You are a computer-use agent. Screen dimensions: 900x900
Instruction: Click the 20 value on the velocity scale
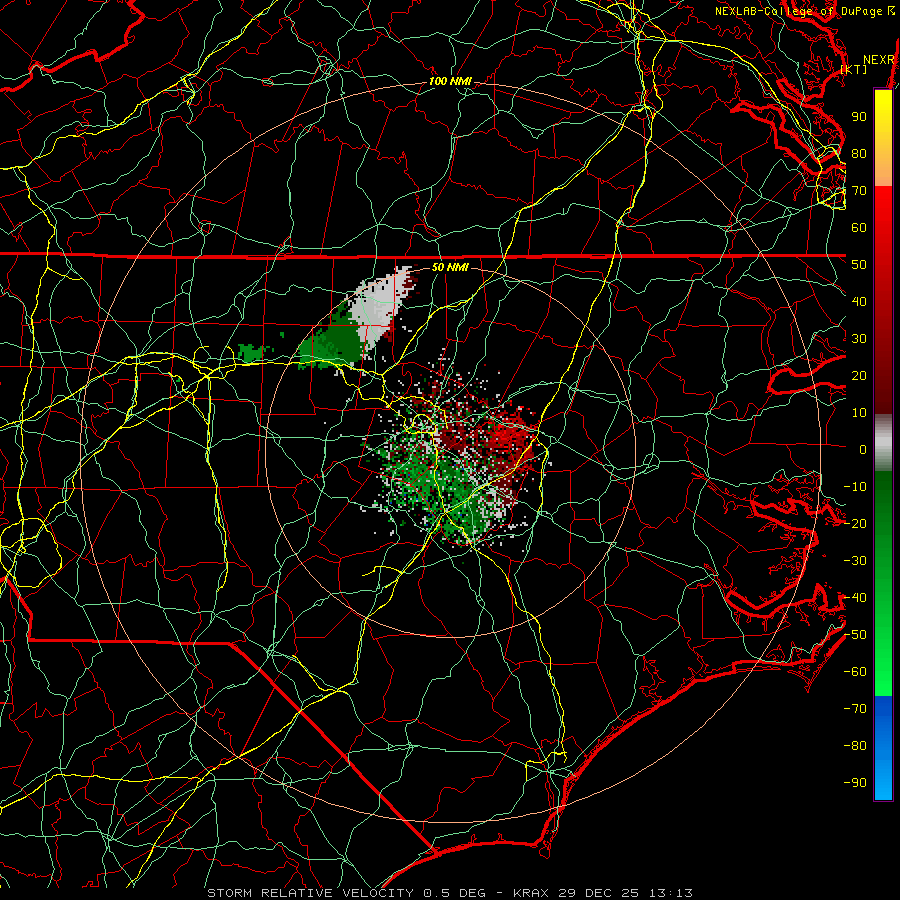pyautogui.click(x=859, y=376)
